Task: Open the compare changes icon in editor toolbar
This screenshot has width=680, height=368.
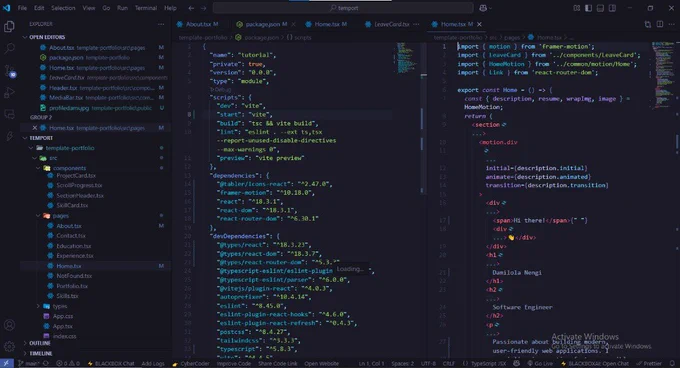Action: 647,24
